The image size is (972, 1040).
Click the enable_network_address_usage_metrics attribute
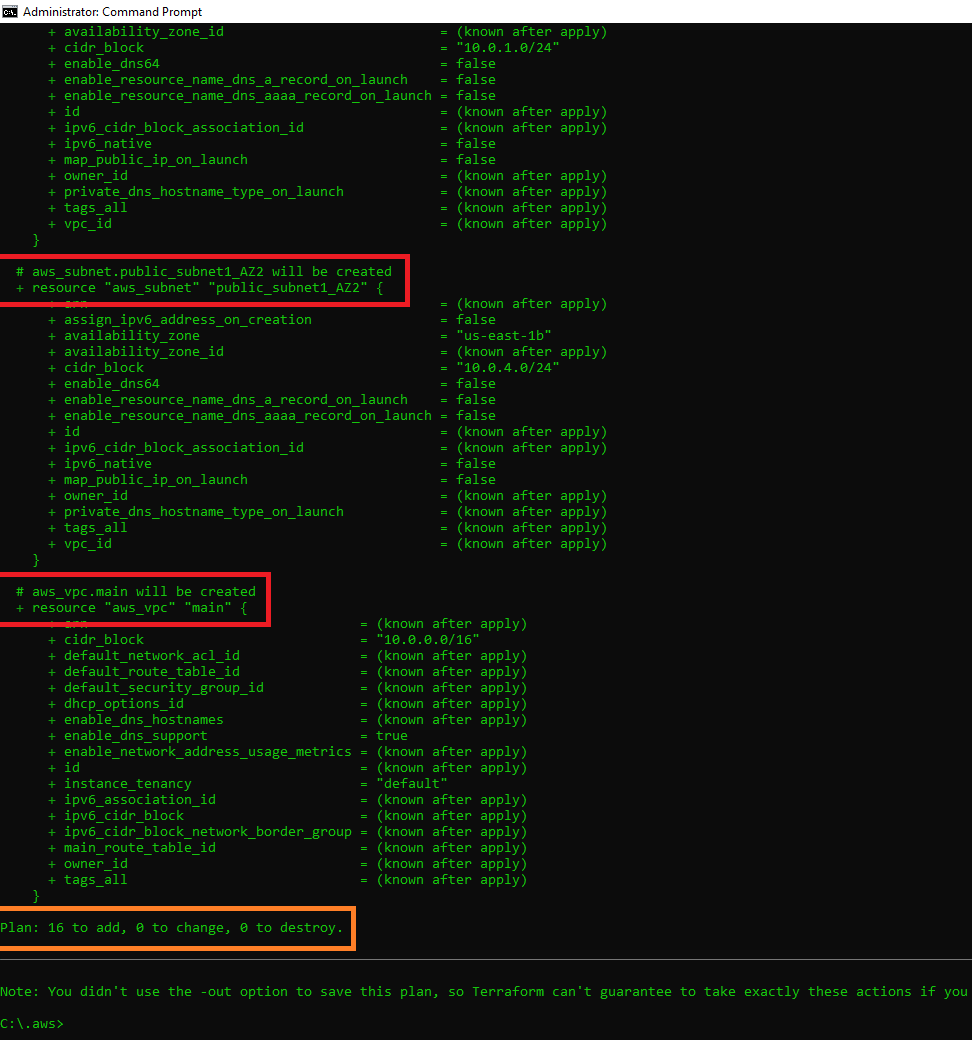[x=208, y=751]
